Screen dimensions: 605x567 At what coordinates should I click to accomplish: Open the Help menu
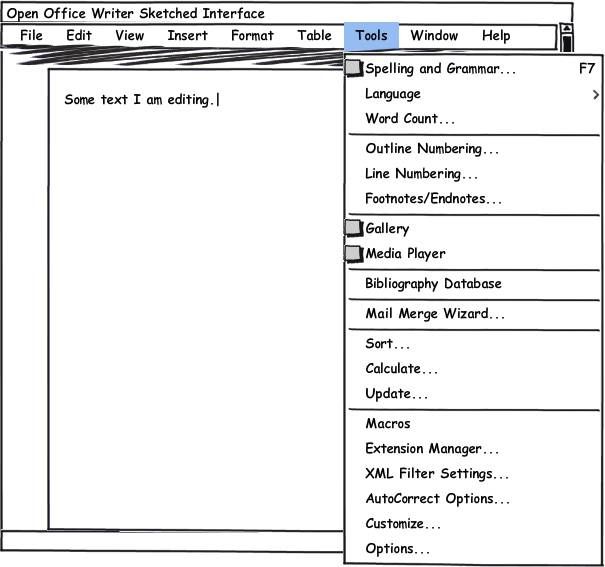coord(496,35)
